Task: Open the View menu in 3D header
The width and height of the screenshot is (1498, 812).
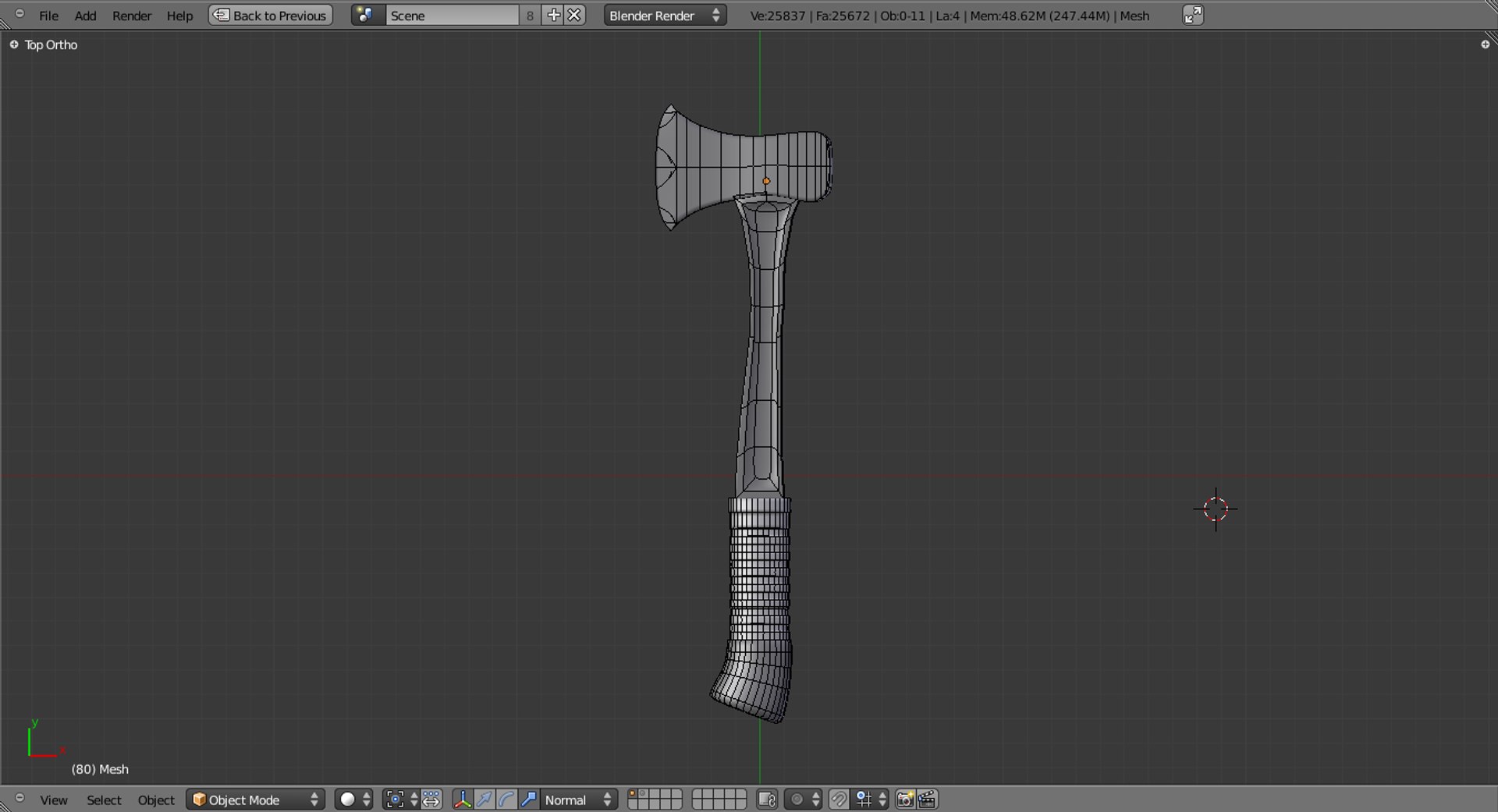Action: pos(54,800)
